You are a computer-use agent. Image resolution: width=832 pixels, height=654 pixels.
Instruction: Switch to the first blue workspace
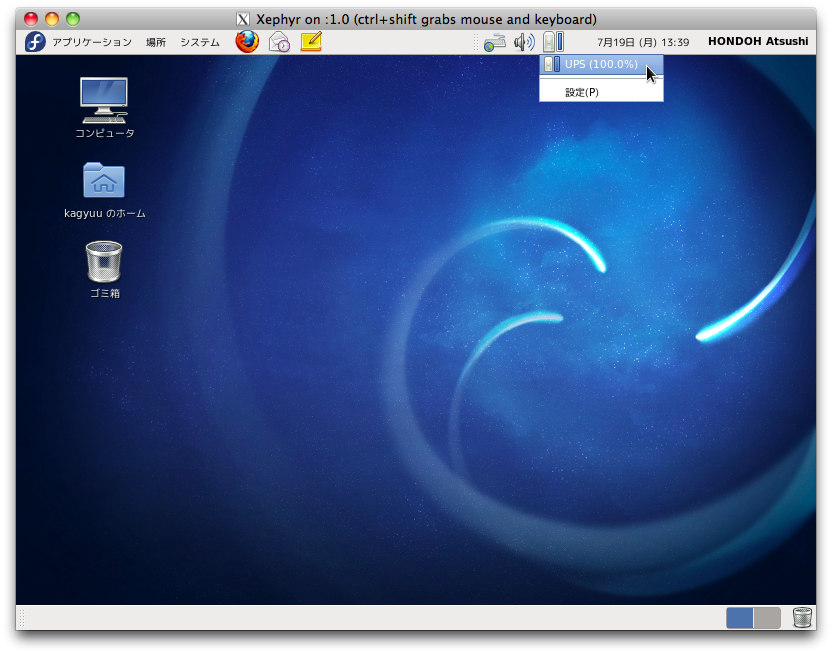740,618
